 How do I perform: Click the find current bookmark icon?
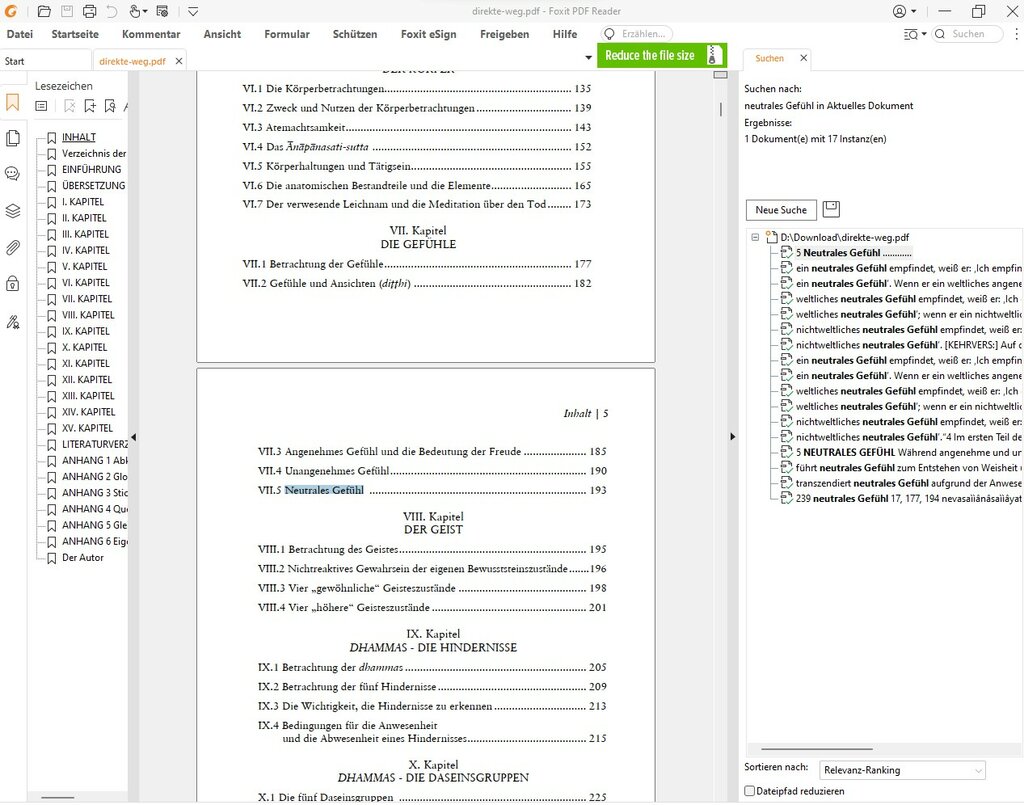(110, 106)
